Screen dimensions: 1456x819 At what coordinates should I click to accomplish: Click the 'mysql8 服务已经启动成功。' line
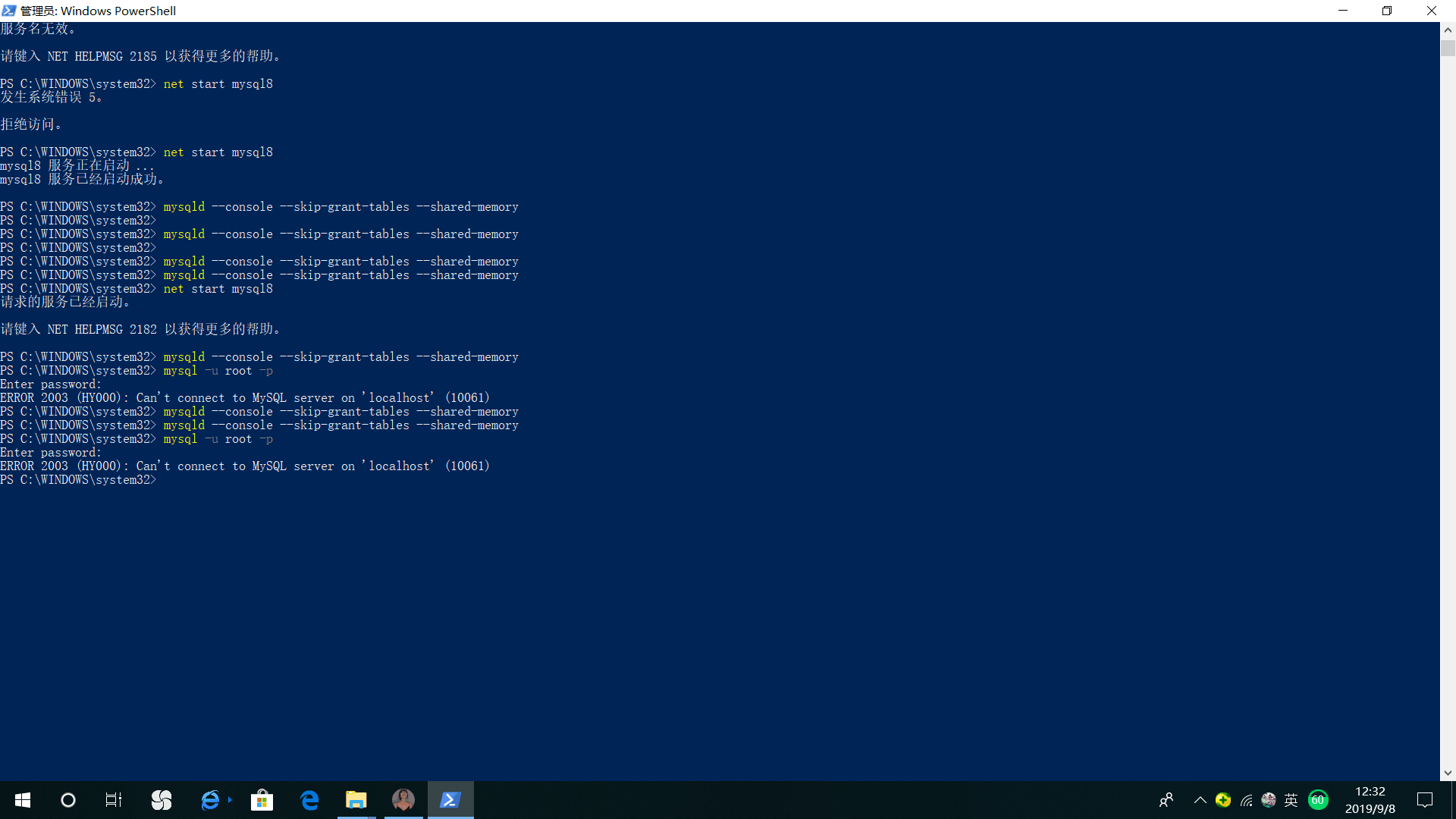click(x=83, y=179)
